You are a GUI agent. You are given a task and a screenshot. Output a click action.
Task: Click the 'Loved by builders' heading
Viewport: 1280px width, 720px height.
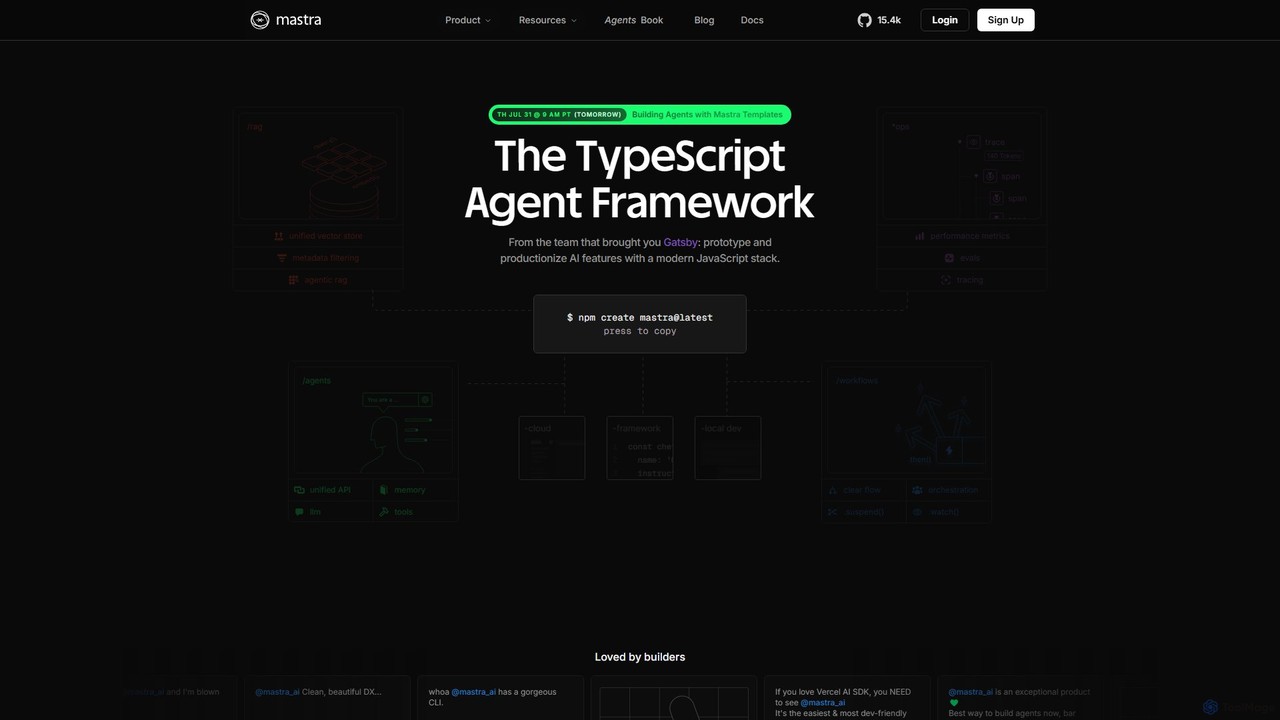click(640, 657)
